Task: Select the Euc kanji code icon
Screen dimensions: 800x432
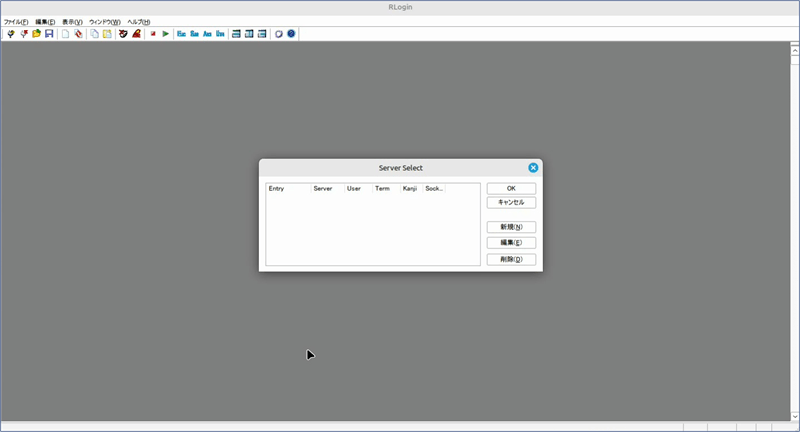Action: [x=182, y=34]
